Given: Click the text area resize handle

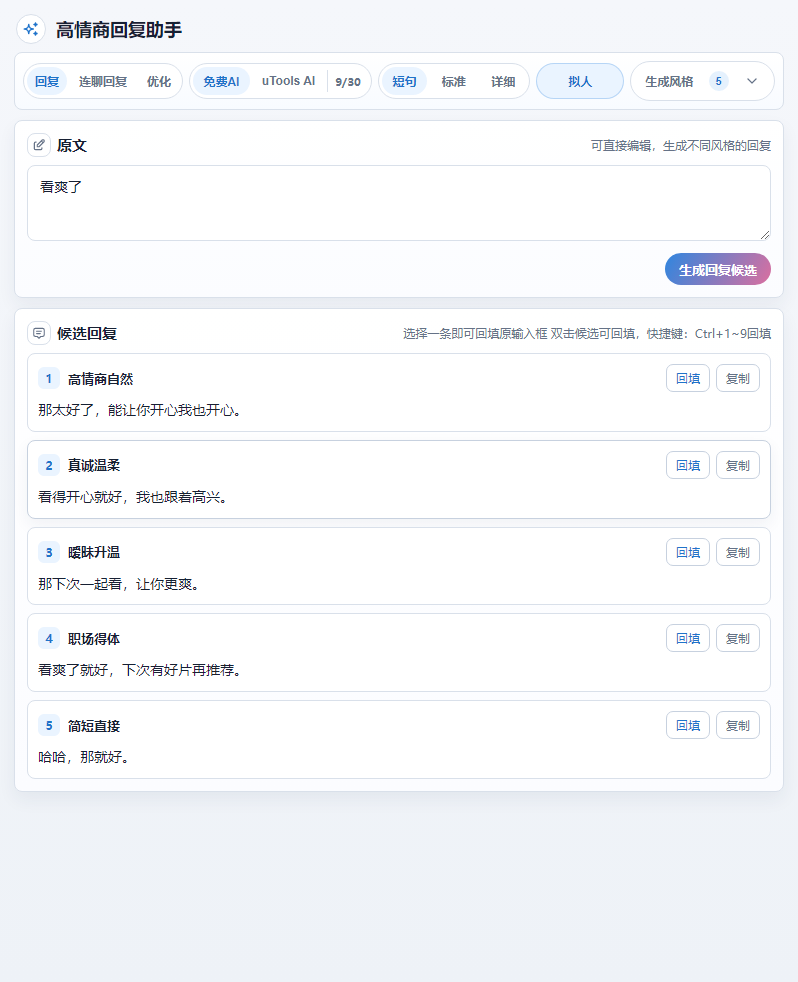Looking at the screenshot, I should 765,235.
